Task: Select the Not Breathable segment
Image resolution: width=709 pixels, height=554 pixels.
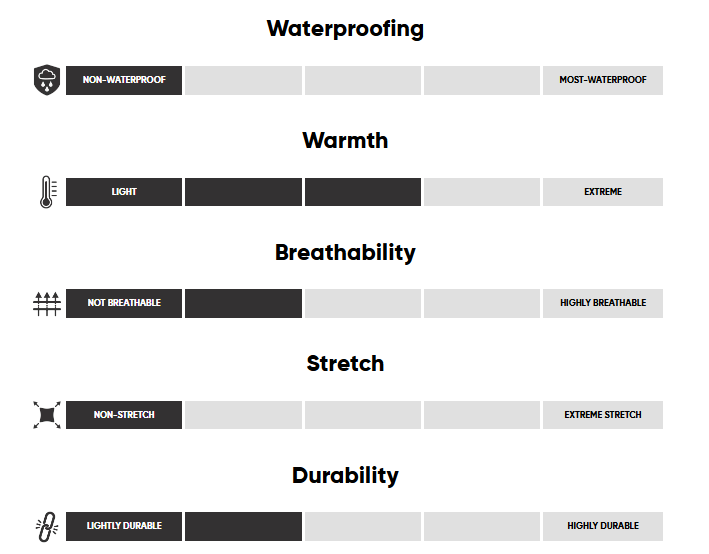Action: tap(124, 303)
